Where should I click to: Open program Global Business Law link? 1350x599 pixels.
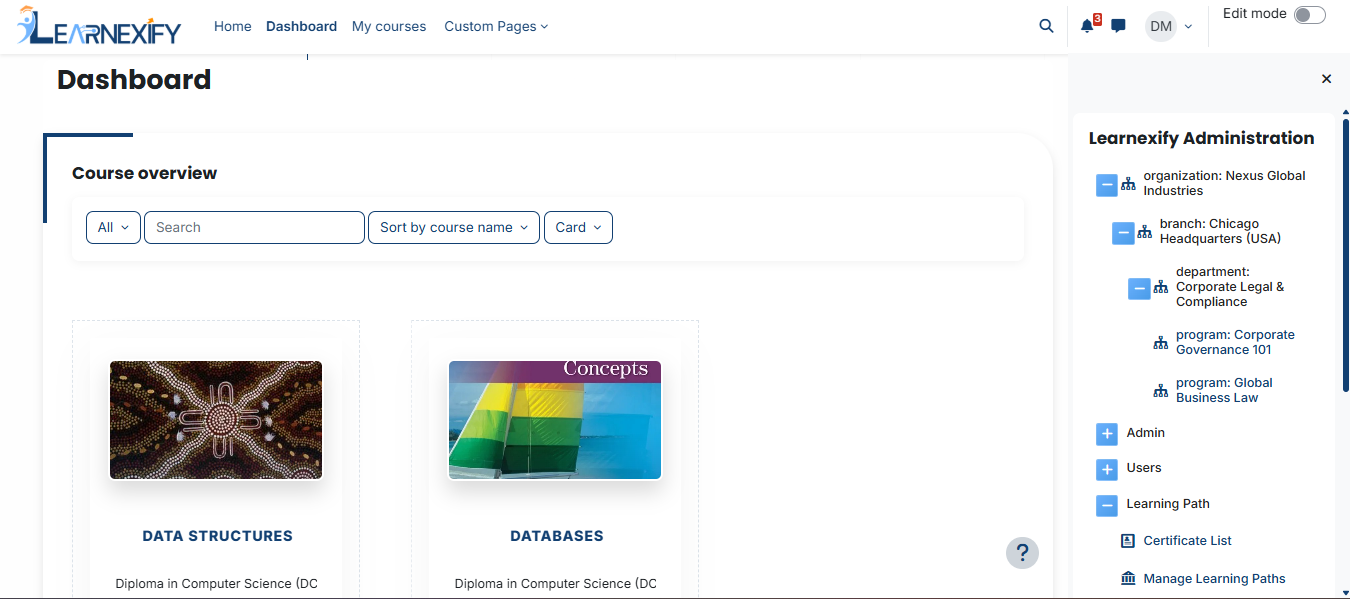1224,390
